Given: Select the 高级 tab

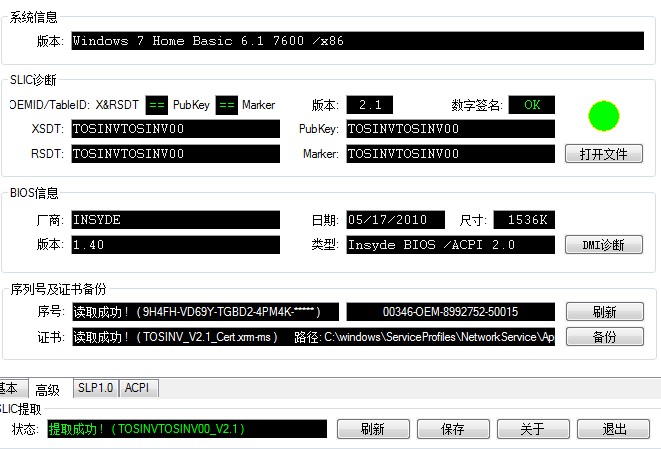Looking at the screenshot, I should click(47, 389).
